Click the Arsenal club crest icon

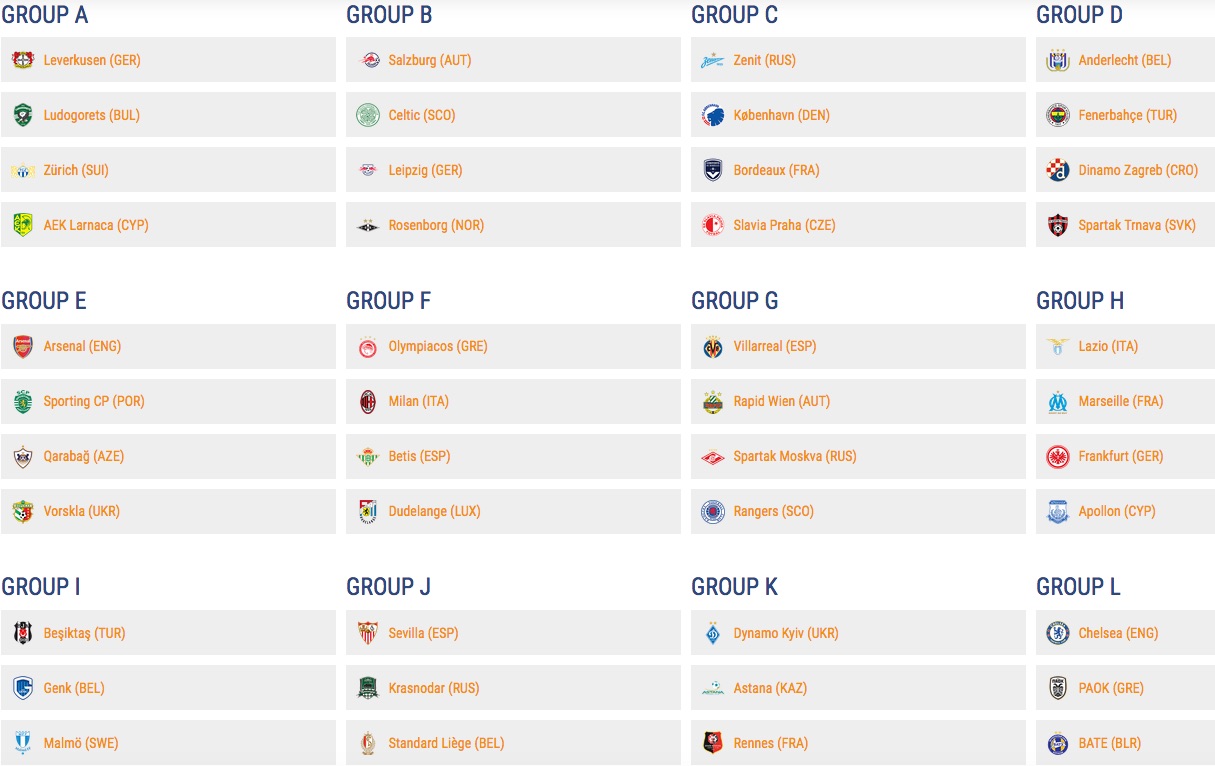point(22,347)
